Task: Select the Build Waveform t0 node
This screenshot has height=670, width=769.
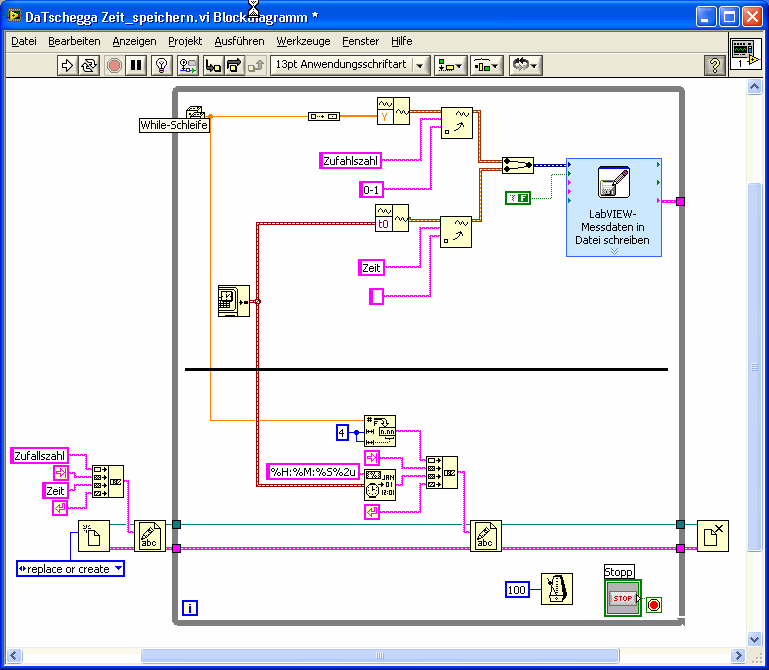Action: 392,218
